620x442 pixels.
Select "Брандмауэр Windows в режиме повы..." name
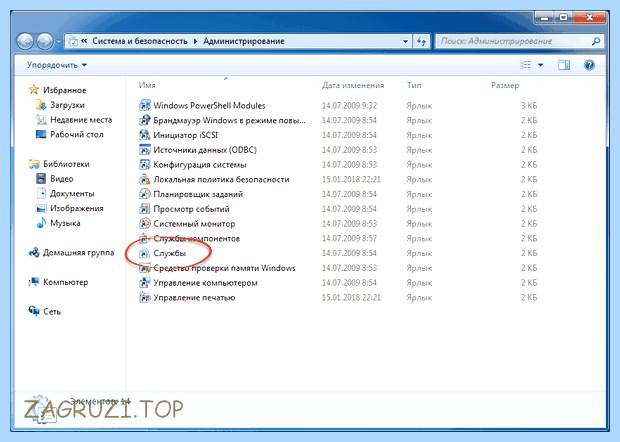point(229,120)
